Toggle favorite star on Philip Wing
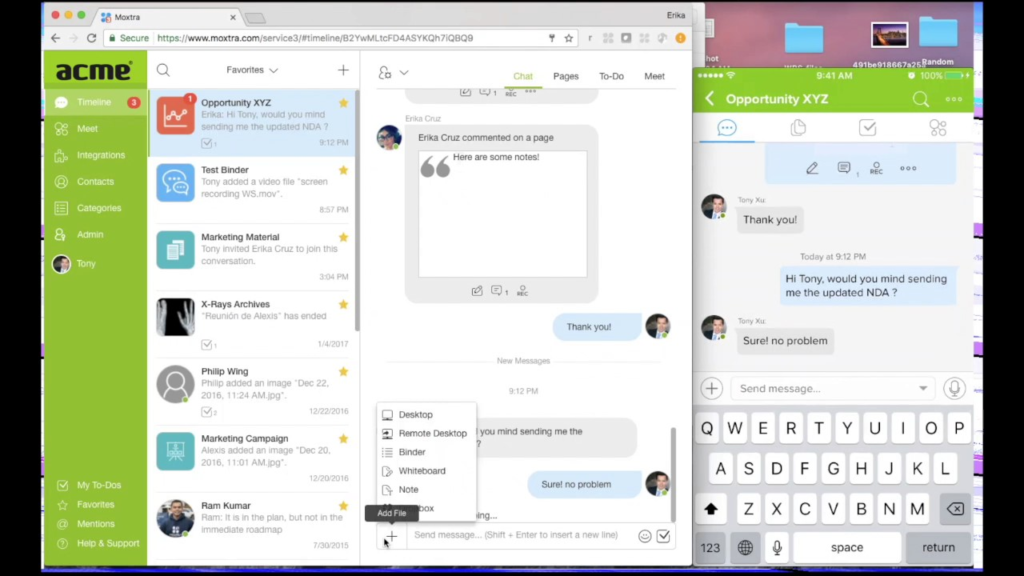This screenshot has width=1024, height=576. pos(344,372)
